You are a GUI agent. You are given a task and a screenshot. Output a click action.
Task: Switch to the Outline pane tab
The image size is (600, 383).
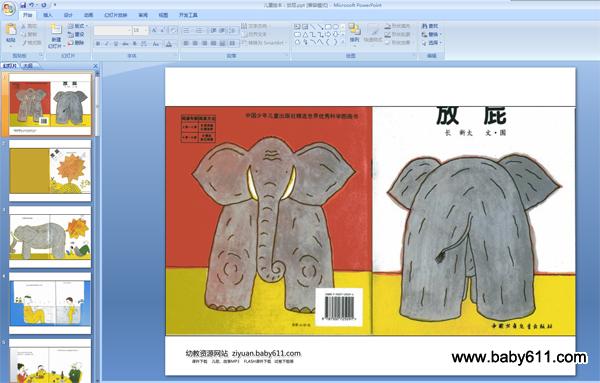click(x=28, y=65)
